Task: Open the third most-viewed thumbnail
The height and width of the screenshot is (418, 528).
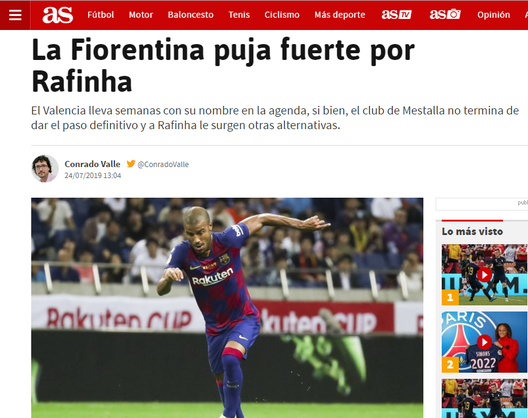Action: click(484, 398)
